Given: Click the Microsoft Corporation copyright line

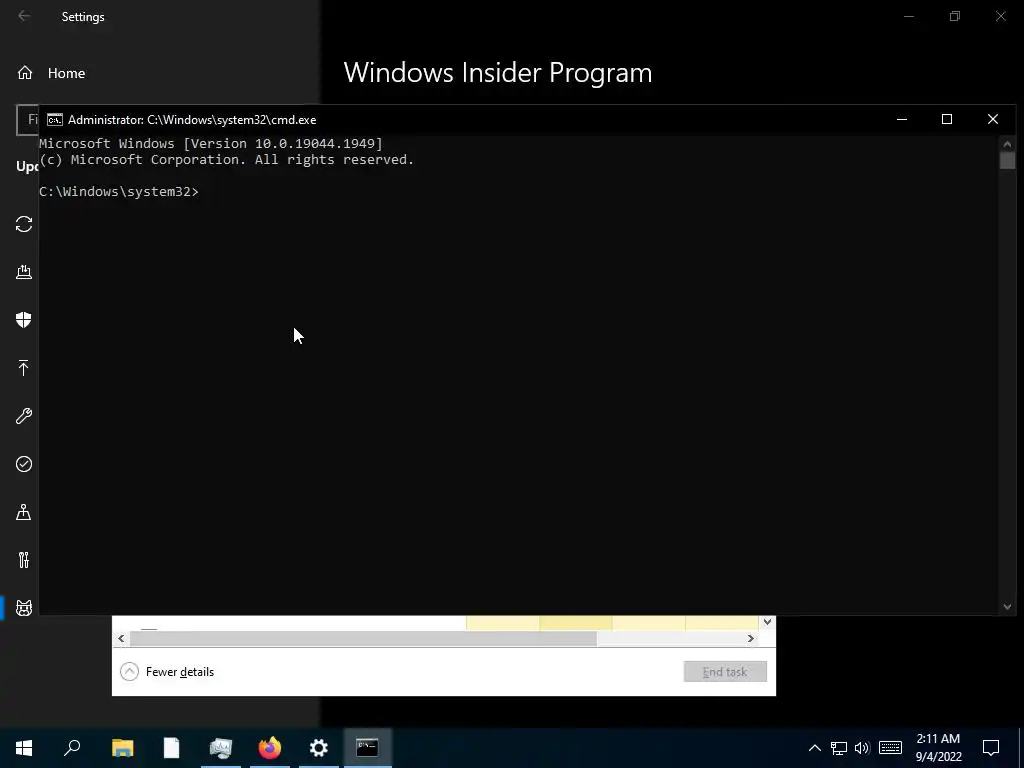Looking at the screenshot, I should tap(227, 160).
